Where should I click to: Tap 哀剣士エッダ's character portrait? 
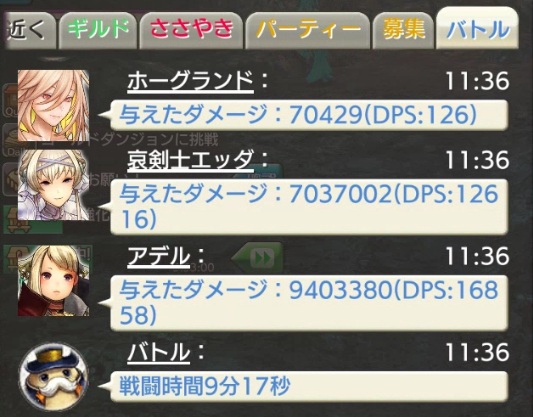[x=53, y=185]
